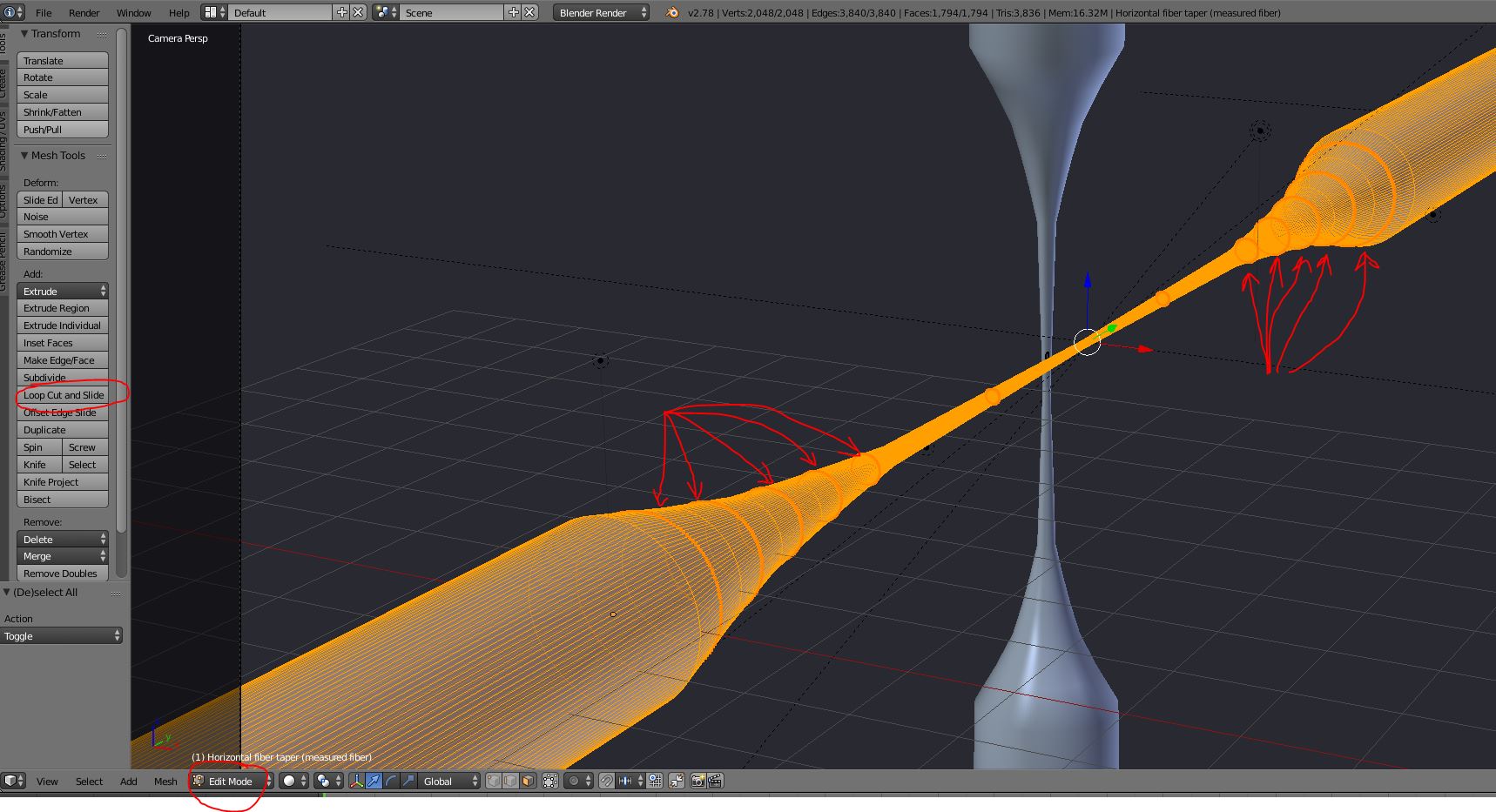Viewport: 1496px width, 812px height.
Task: Click the Blender logo icon in header
Action: tap(671, 12)
